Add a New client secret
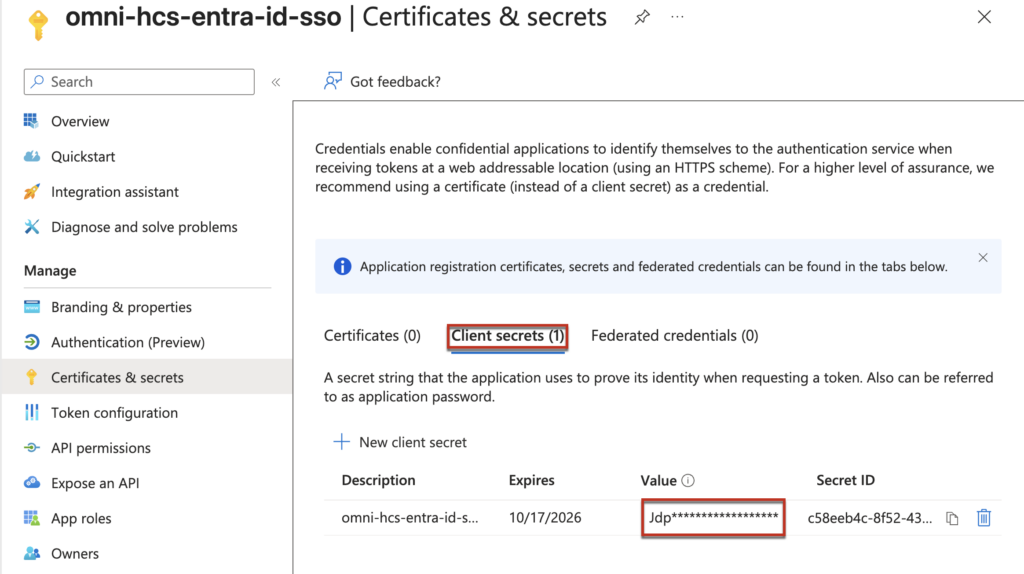This screenshot has height=574, width=1024. coord(400,442)
